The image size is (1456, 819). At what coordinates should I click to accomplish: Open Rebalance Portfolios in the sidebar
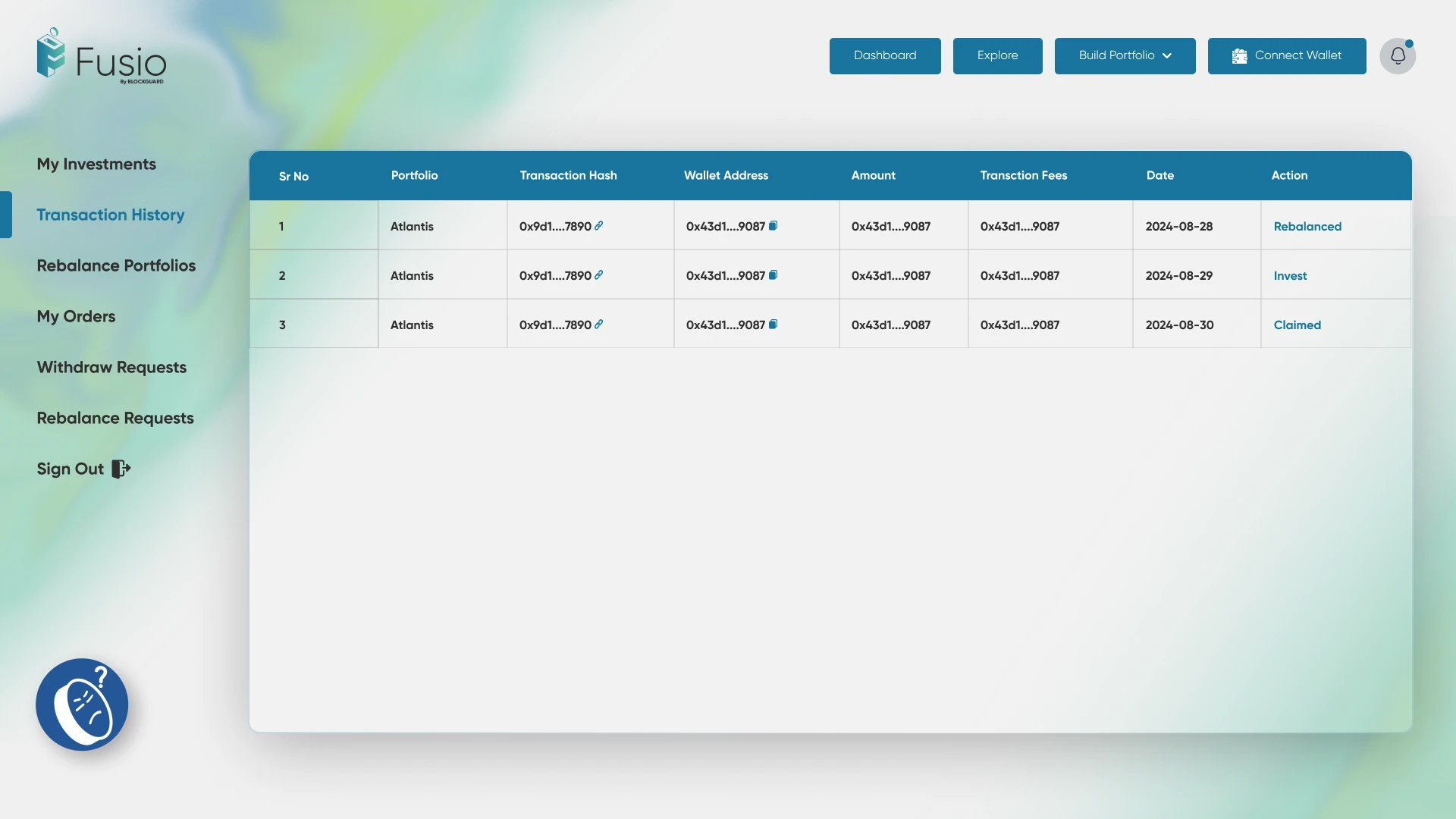coord(116,265)
